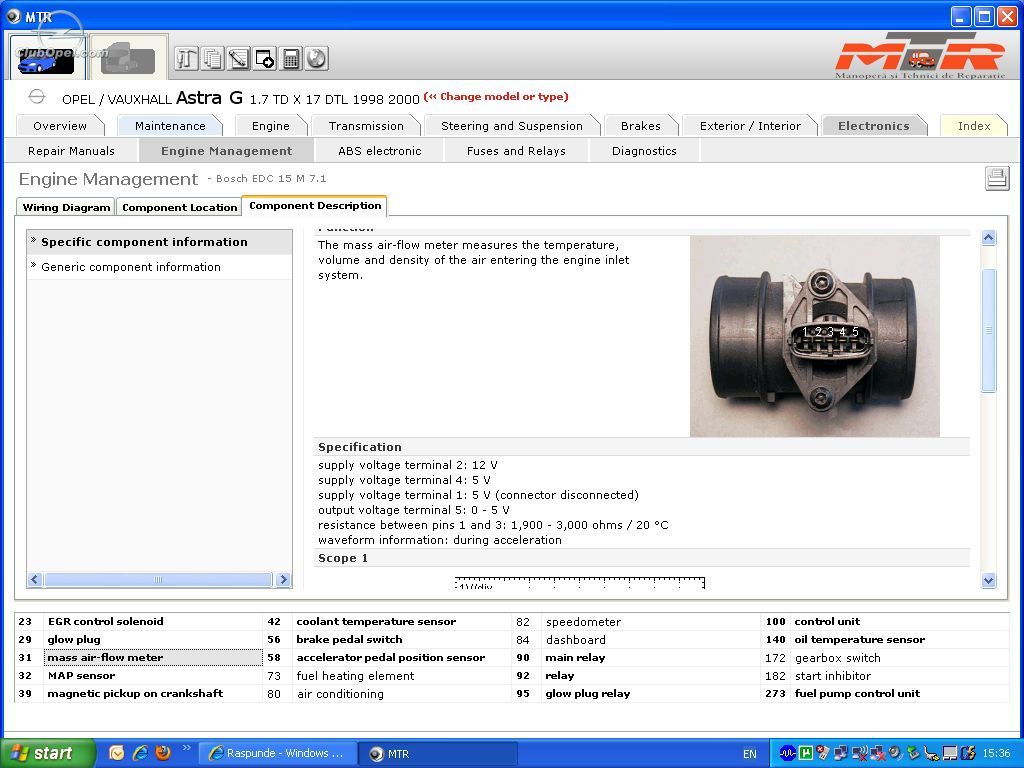The height and width of the screenshot is (768, 1024).
Task: Select the grey truck vehicle type
Action: (x=128, y=59)
